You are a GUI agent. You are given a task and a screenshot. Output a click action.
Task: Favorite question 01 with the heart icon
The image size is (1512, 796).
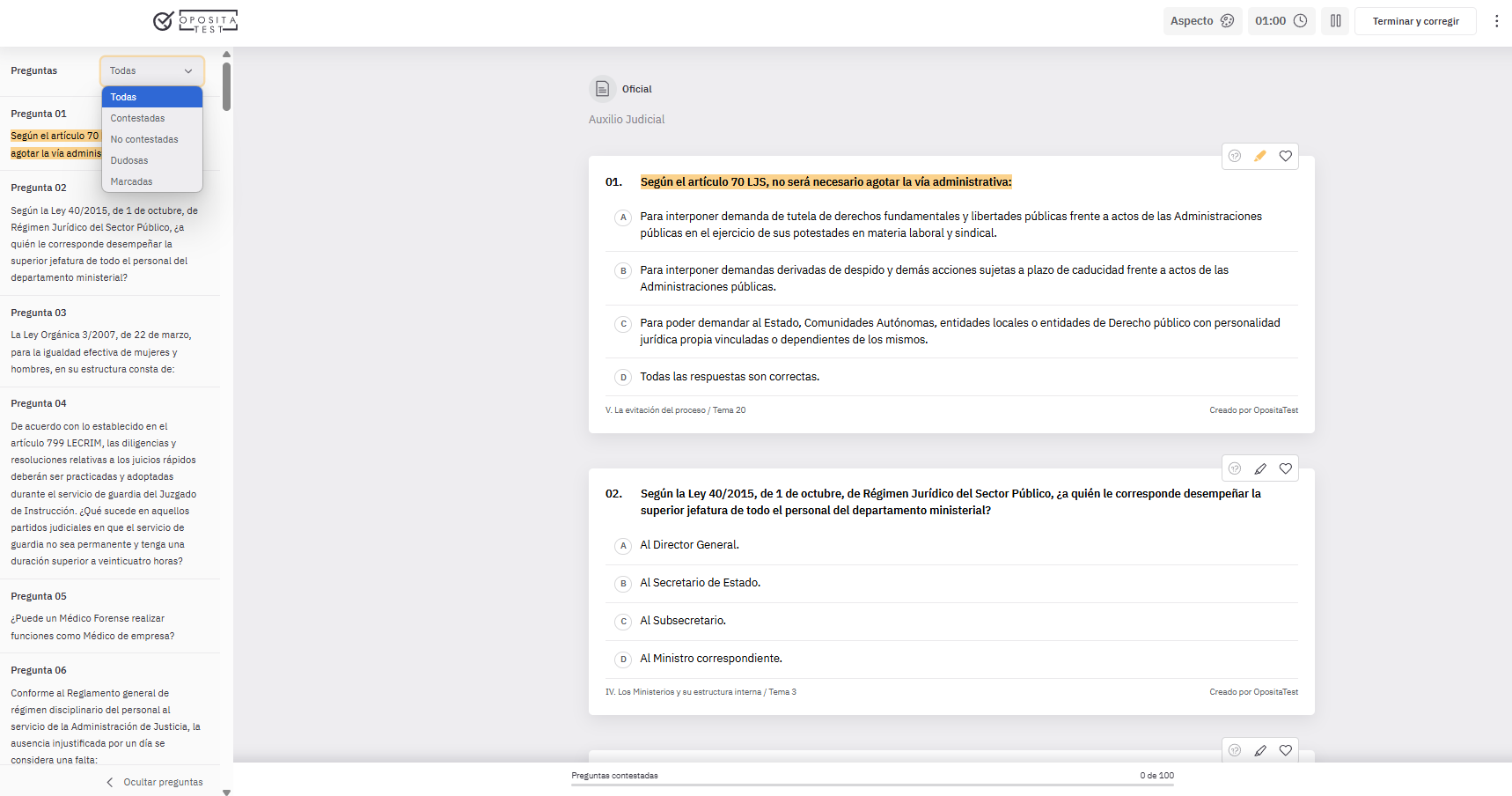(1286, 156)
